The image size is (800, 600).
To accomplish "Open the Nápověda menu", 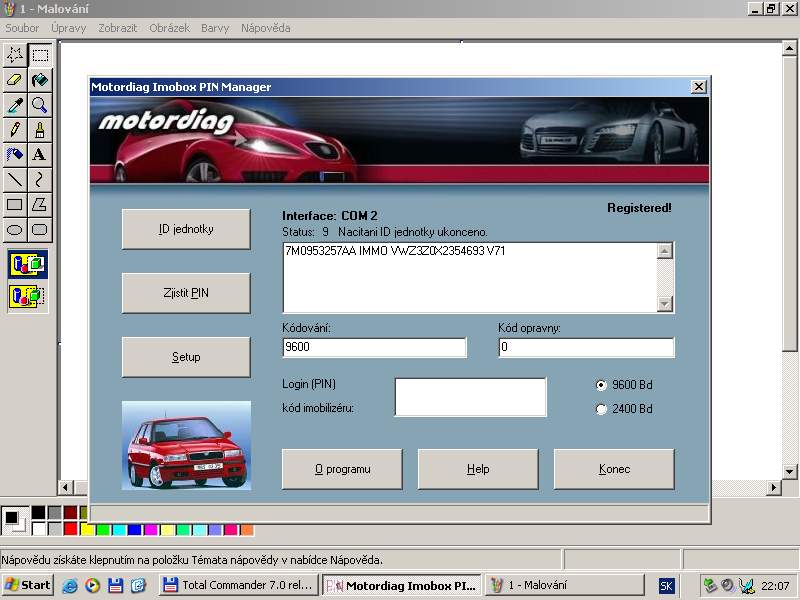I will [266, 28].
